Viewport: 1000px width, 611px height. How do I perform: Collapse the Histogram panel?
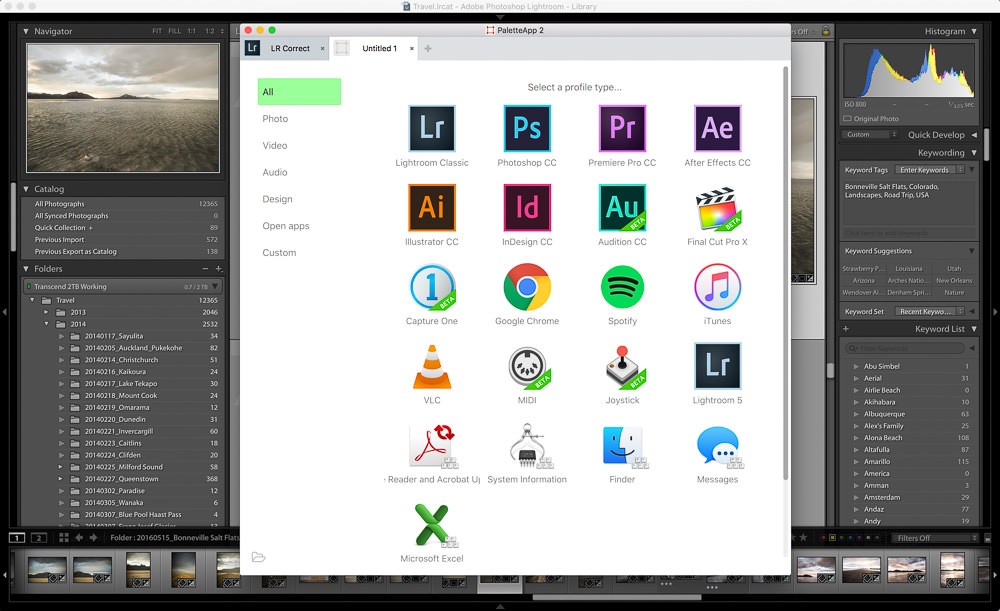(x=974, y=31)
